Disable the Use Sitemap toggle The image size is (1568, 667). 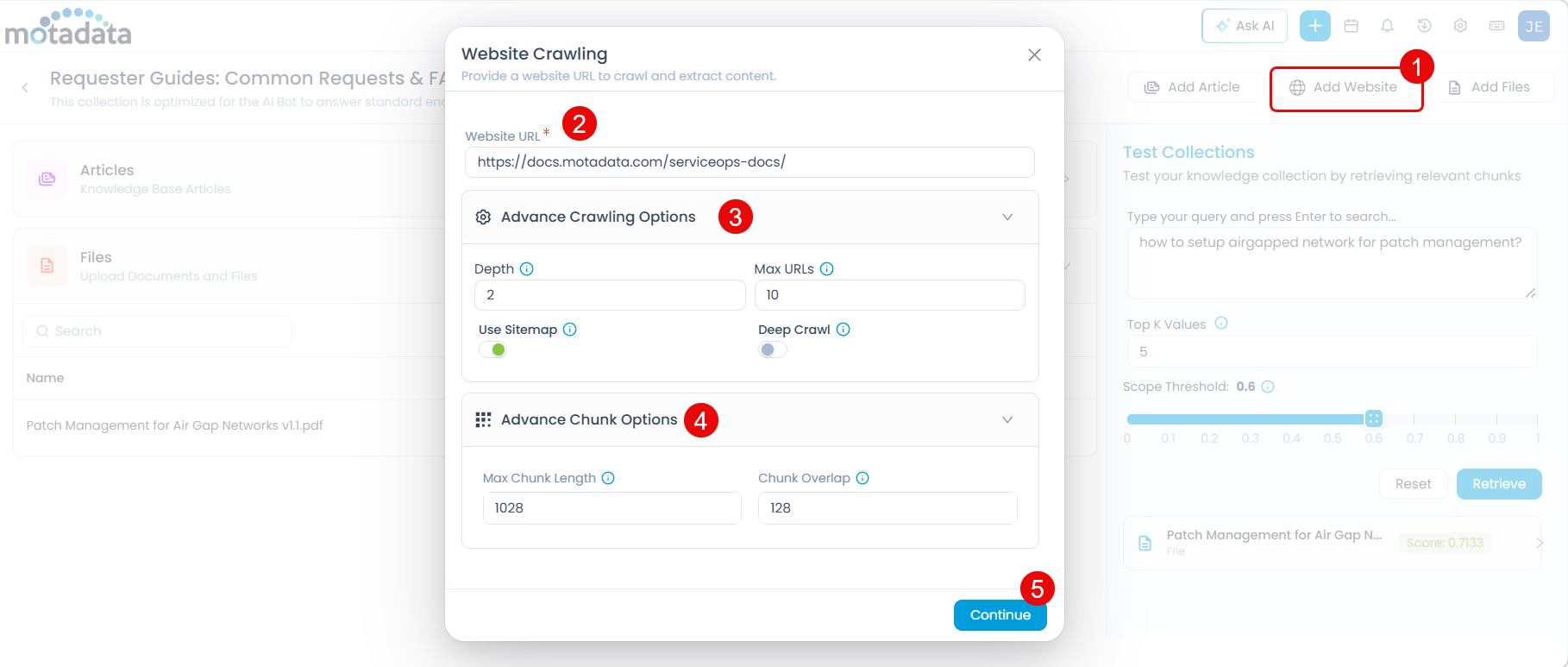coord(493,349)
